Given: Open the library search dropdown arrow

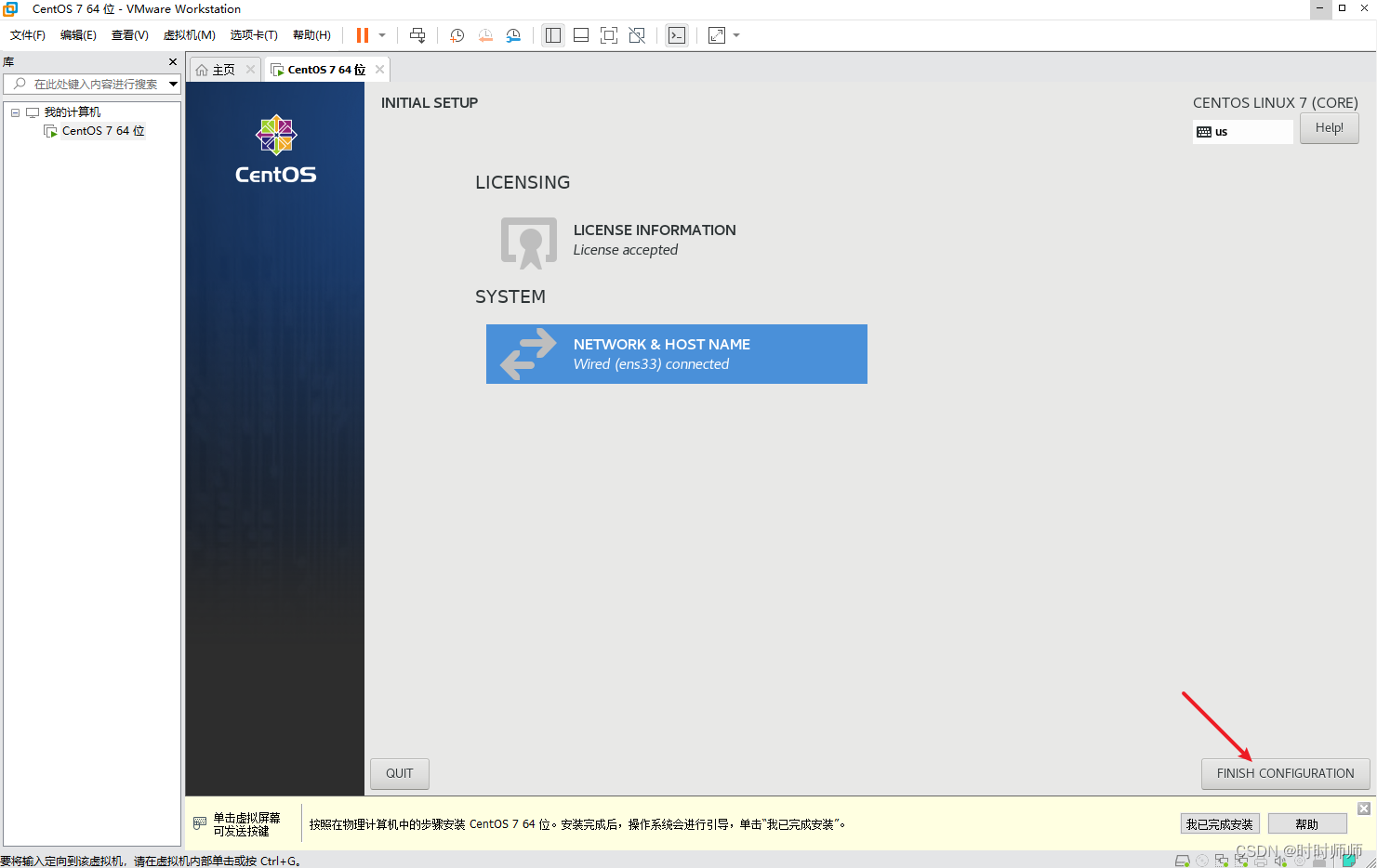Looking at the screenshot, I should pyautogui.click(x=173, y=84).
